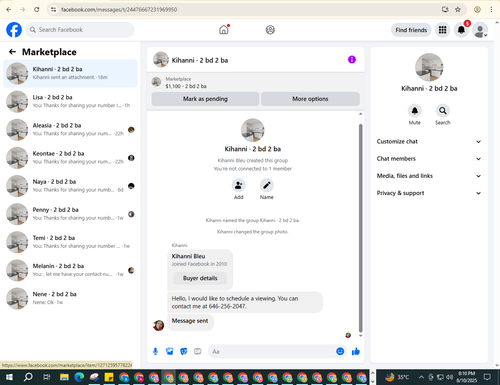The image size is (500, 385).
Task: Click the chat header Kihanni avatar
Action: pos(161,60)
